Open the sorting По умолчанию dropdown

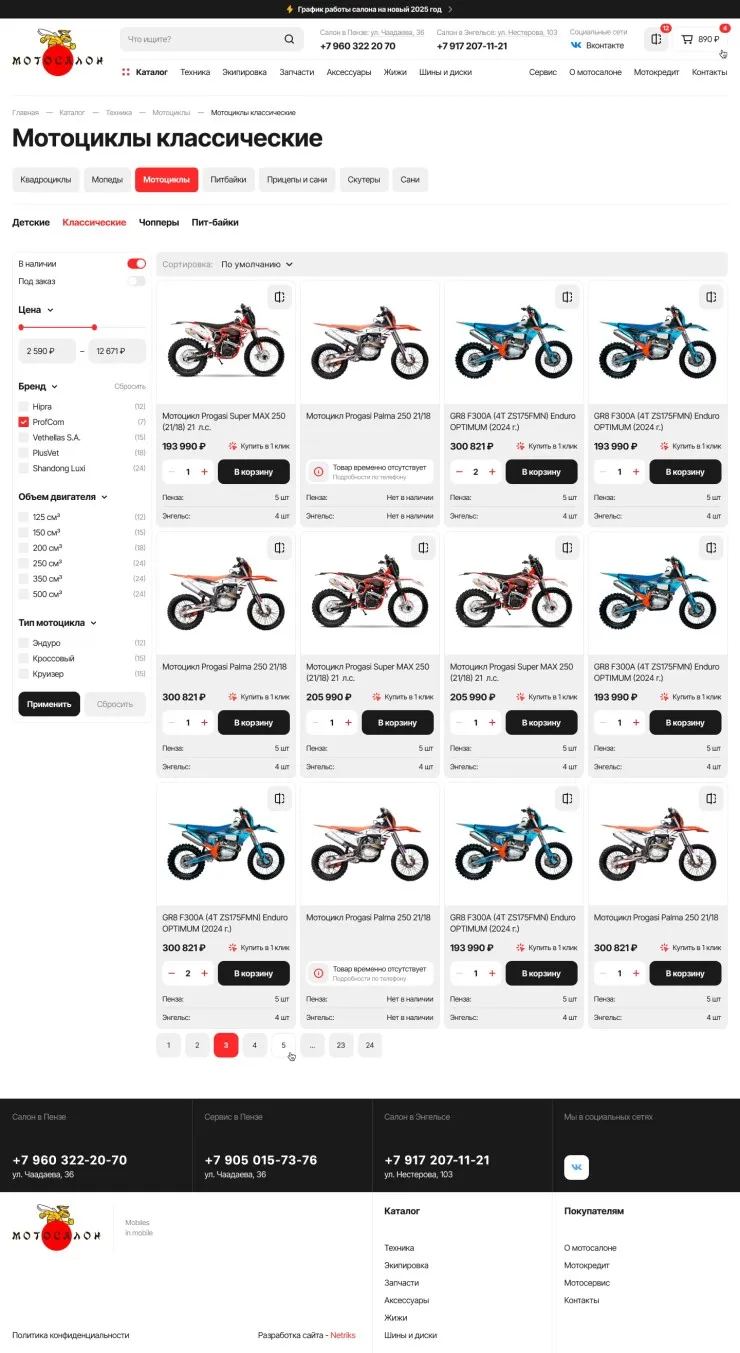[257, 264]
